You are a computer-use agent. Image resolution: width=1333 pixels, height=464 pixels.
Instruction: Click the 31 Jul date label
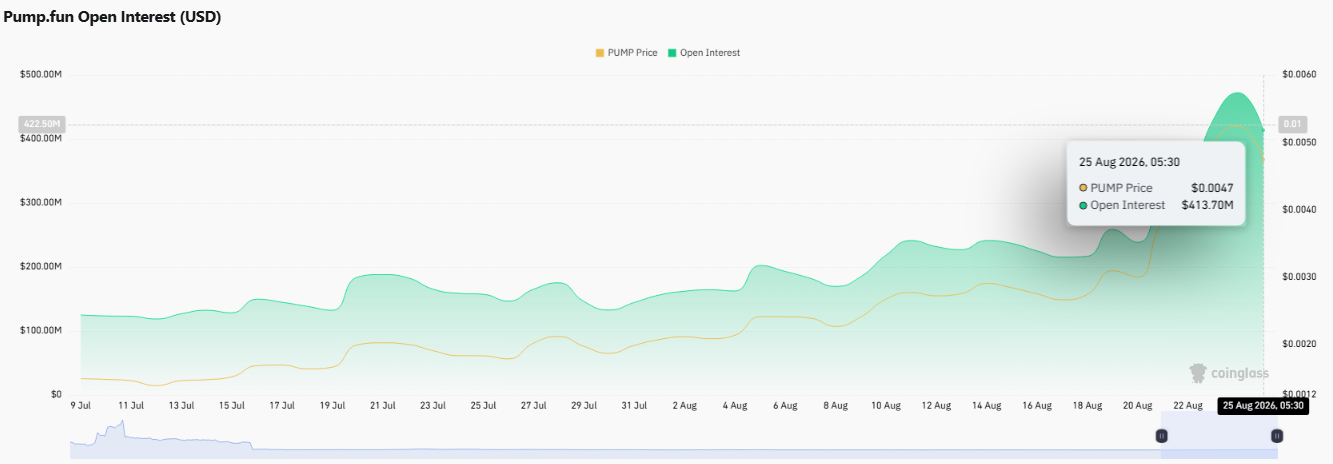click(x=634, y=406)
